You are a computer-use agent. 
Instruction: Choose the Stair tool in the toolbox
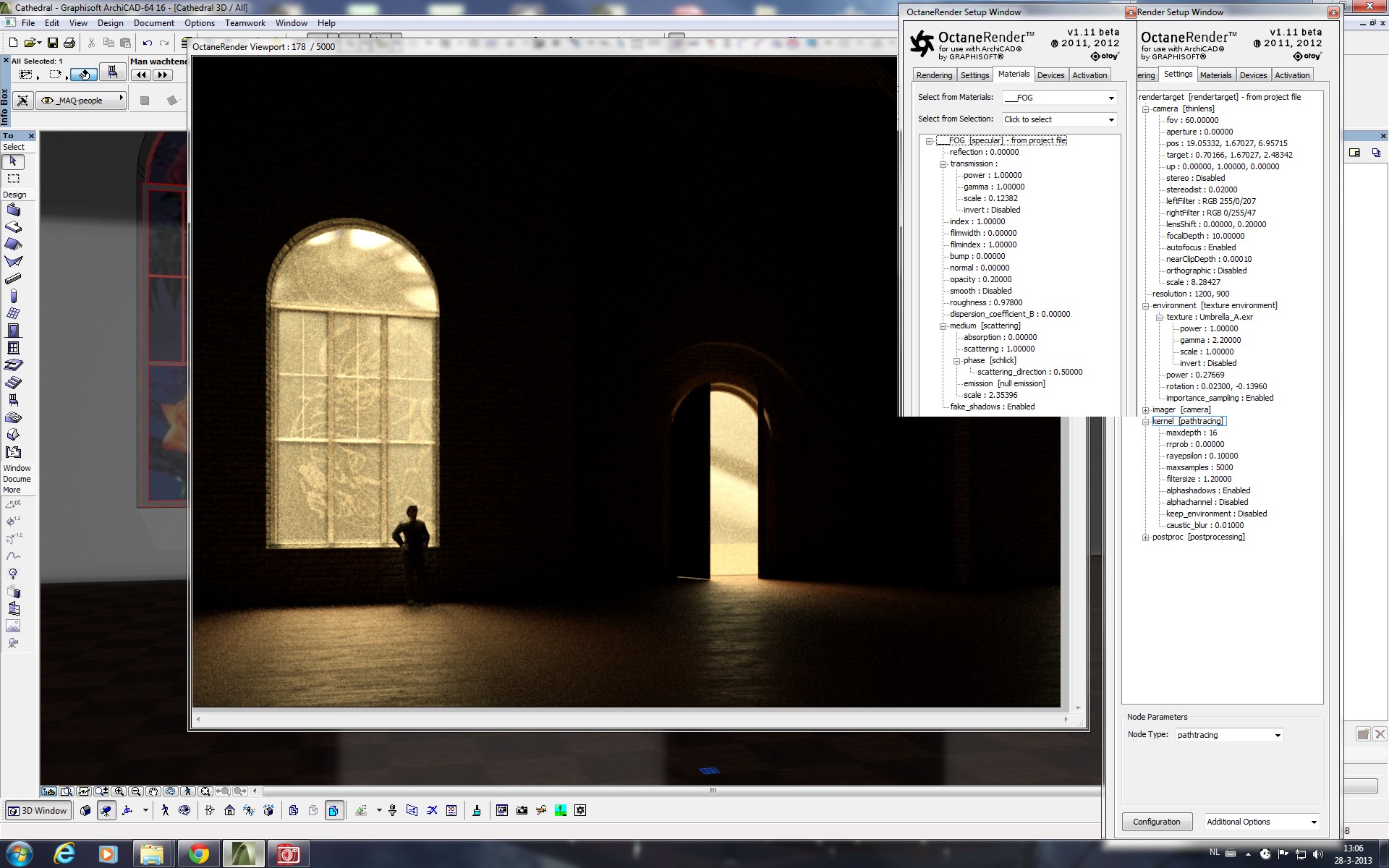(13, 383)
